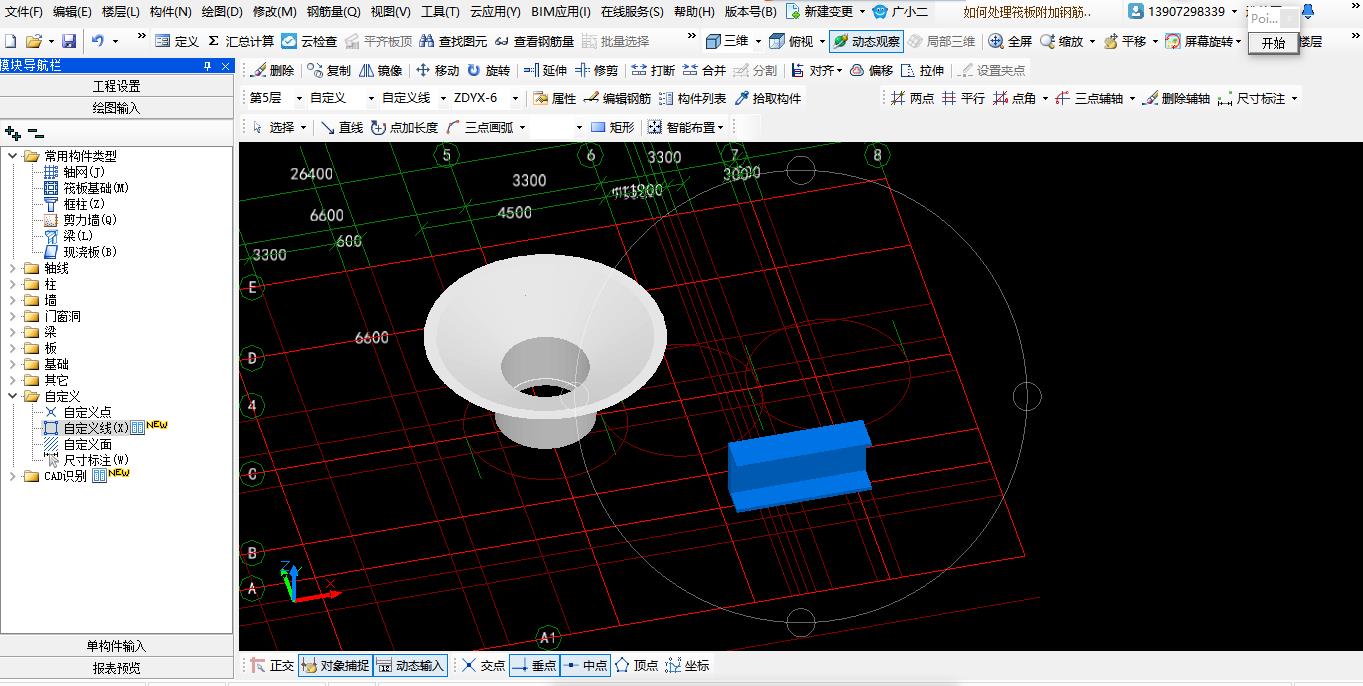This screenshot has height=686, width=1363.
Task: Click 编辑钢筋 edit rebar
Action: pos(617,99)
